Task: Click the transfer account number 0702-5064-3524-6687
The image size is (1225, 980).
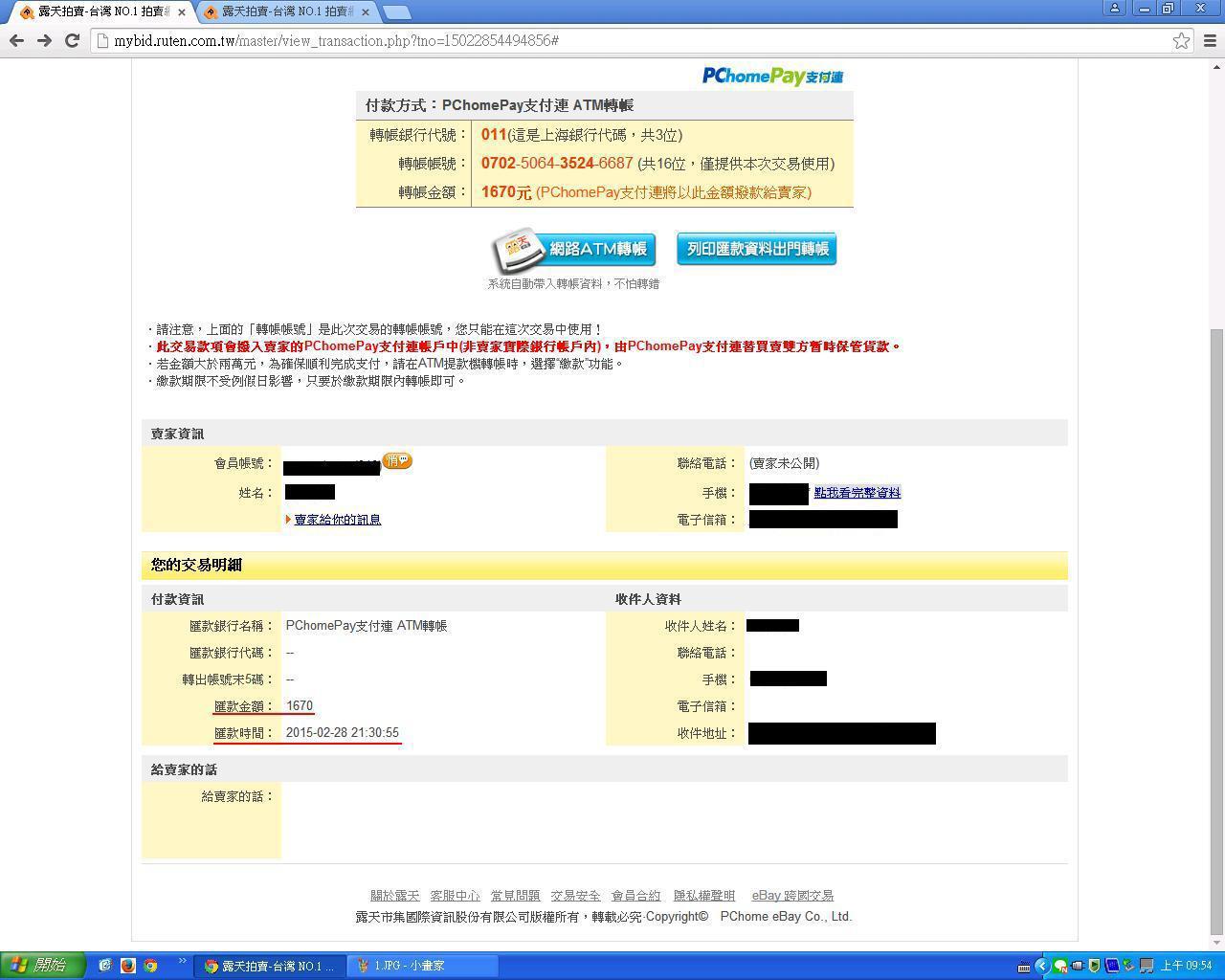Action: coord(557,164)
